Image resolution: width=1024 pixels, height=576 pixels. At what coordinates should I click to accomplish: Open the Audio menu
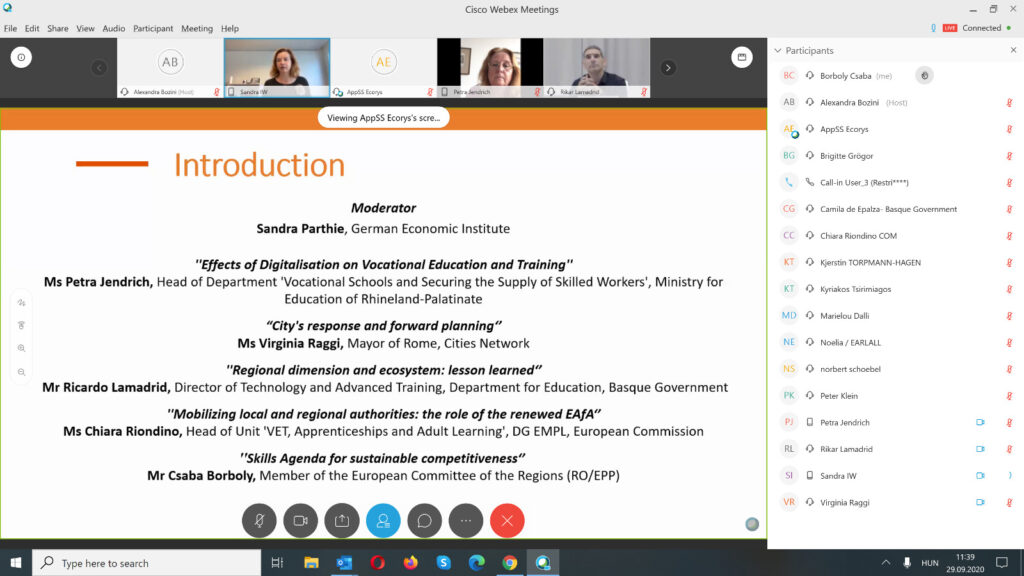pos(114,28)
